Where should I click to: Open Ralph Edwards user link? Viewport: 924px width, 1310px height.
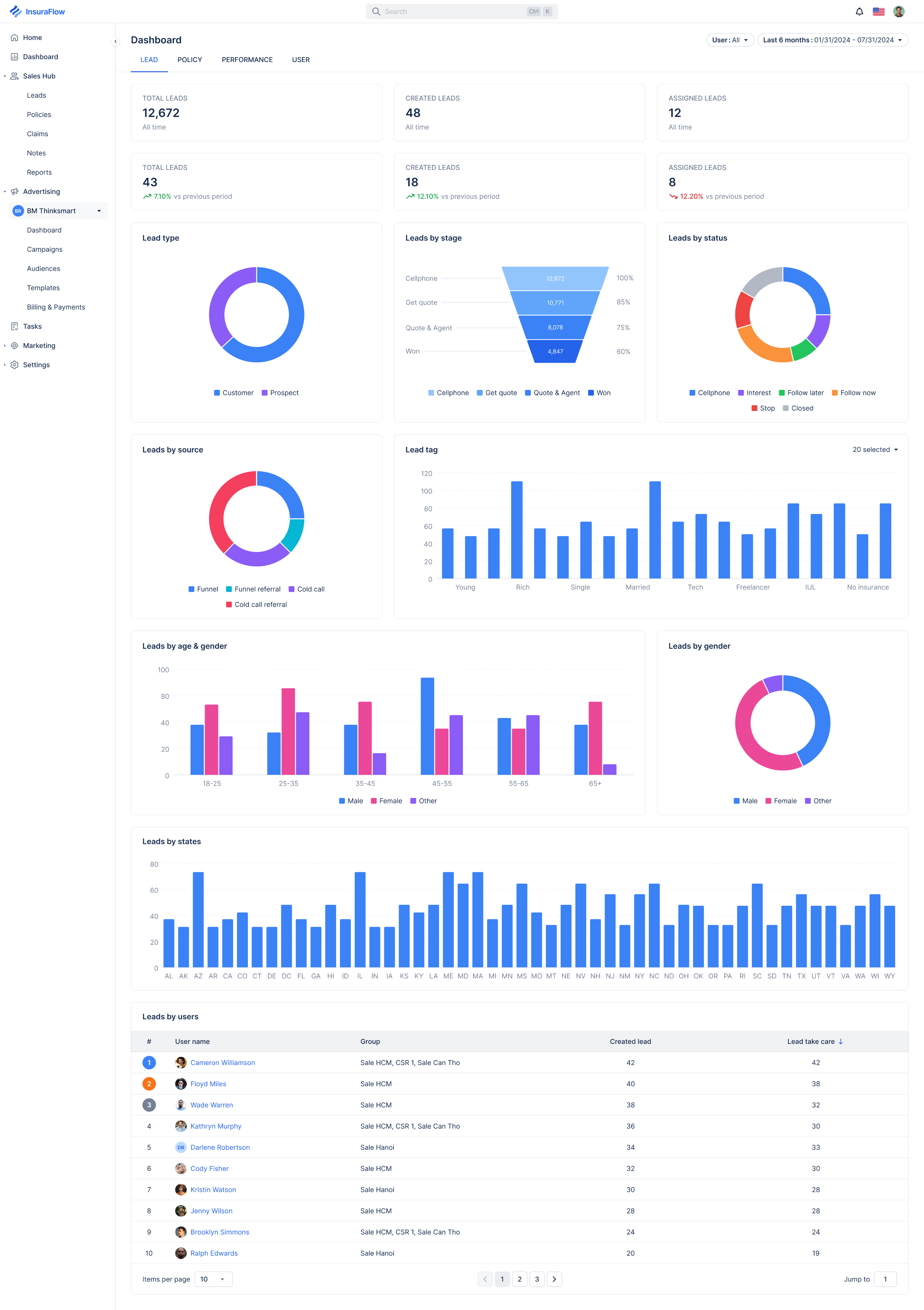pos(214,1253)
